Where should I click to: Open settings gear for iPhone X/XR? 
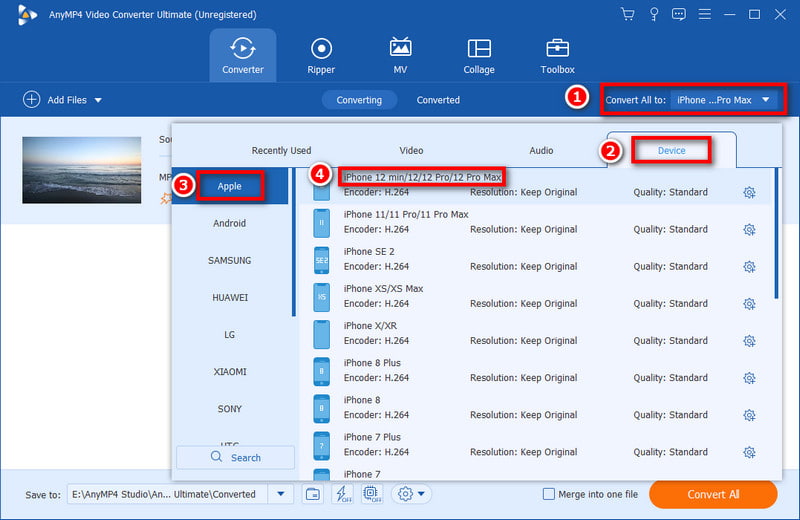(x=749, y=341)
